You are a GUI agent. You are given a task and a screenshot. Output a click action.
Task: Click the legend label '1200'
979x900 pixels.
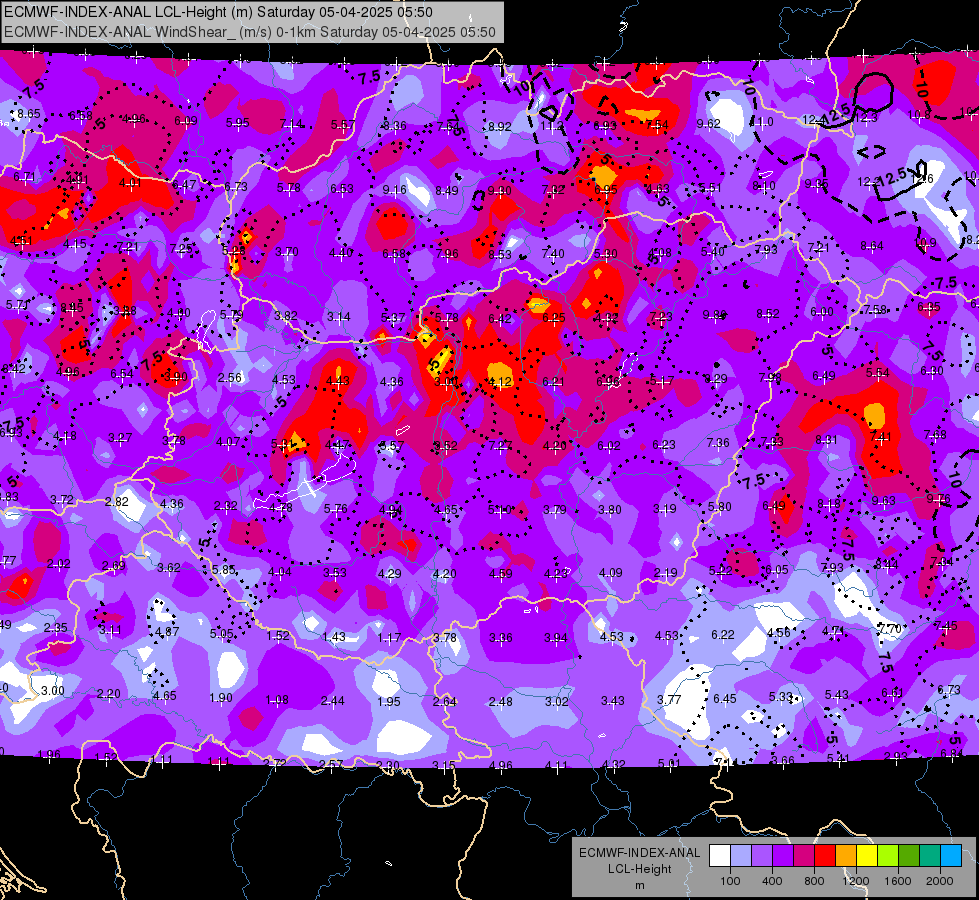tap(855, 881)
